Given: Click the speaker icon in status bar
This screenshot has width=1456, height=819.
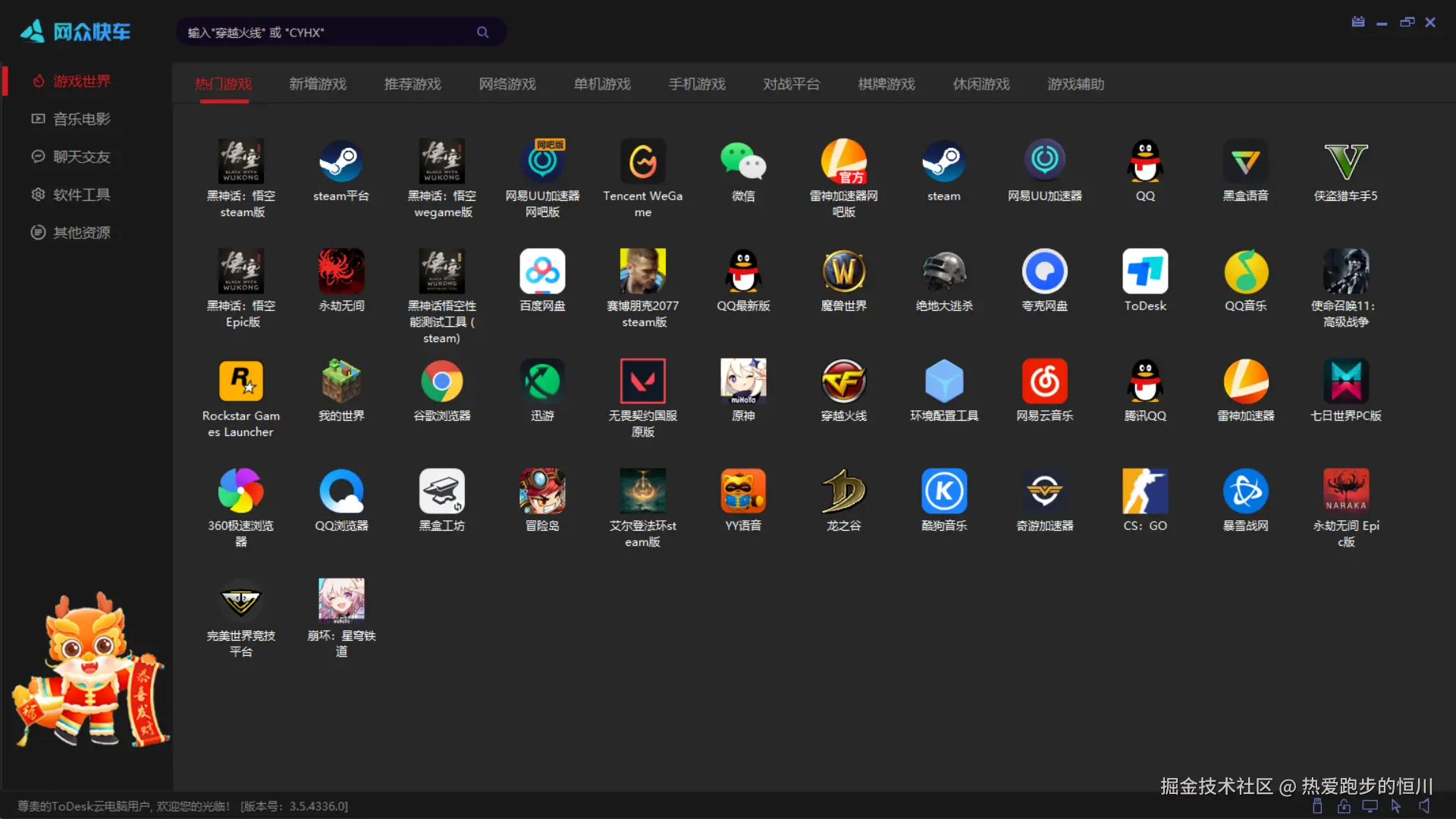Looking at the screenshot, I should click(x=1424, y=806).
